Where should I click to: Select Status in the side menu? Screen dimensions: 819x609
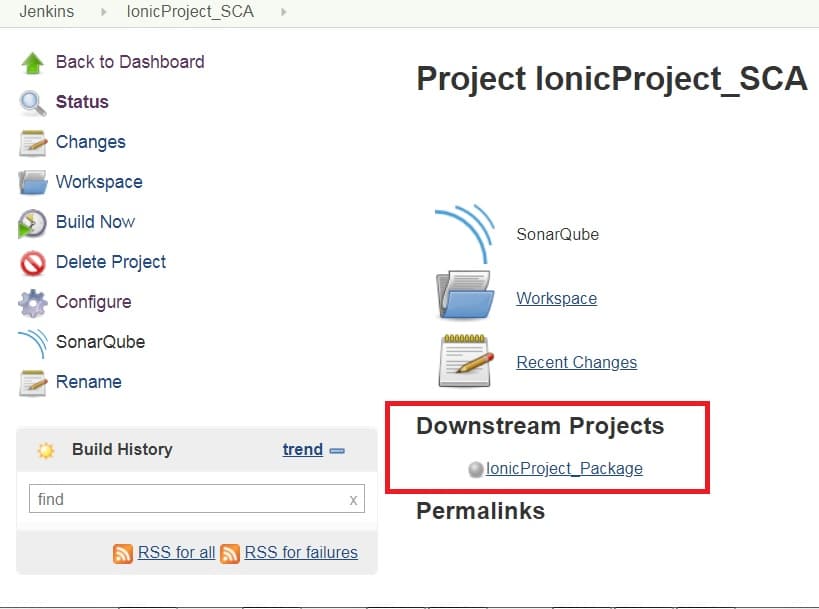(x=82, y=102)
